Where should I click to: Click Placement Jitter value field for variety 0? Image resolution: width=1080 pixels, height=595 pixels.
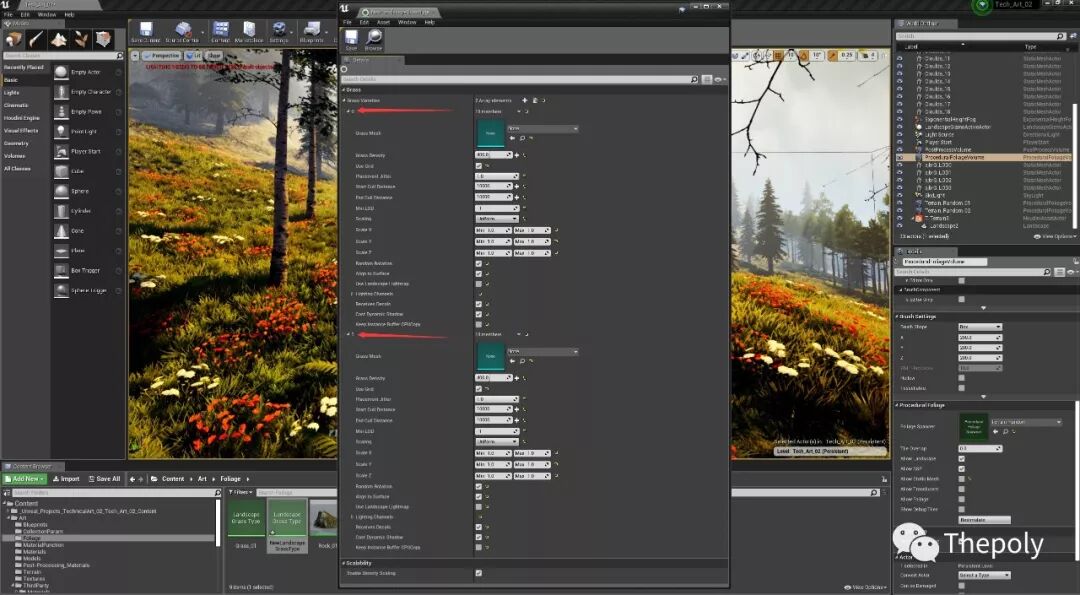(x=497, y=176)
